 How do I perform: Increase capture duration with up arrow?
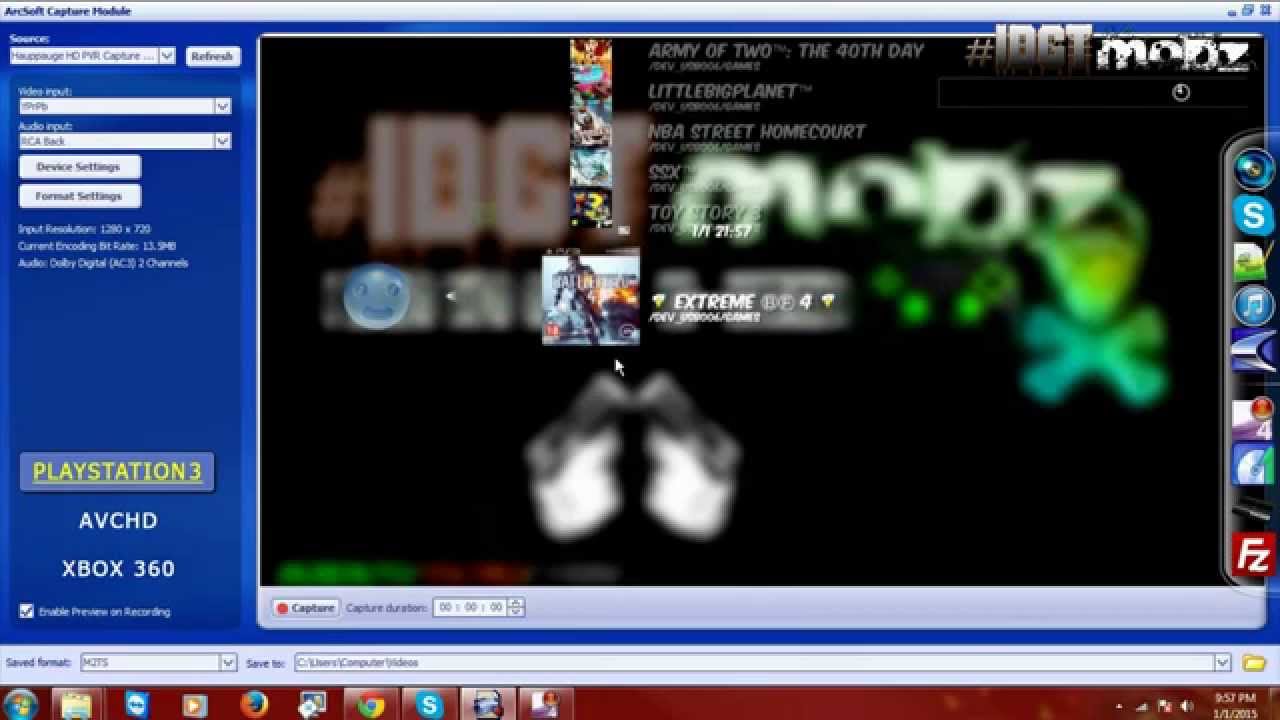(516, 602)
